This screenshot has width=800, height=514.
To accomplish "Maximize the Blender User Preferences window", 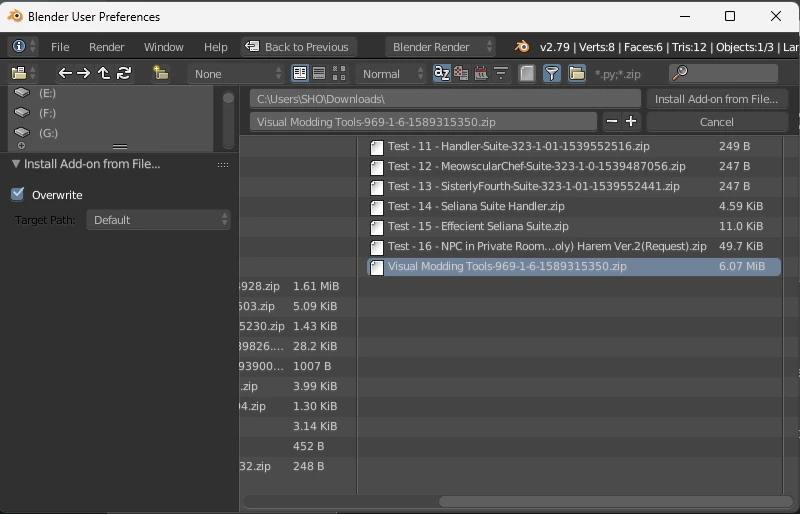I will pos(730,16).
